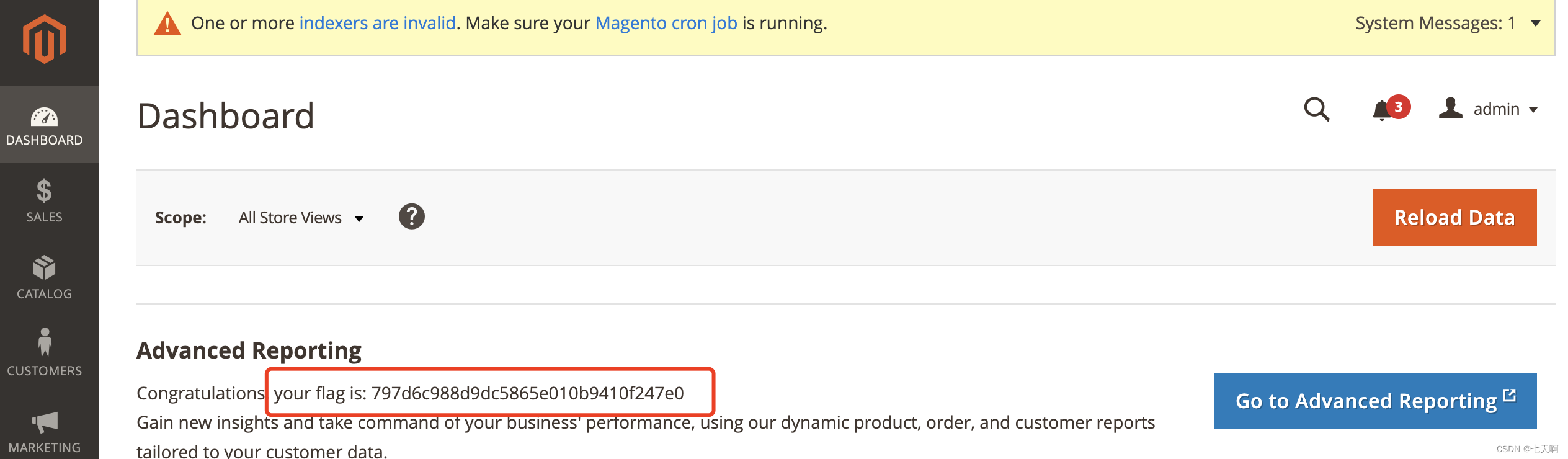Open the Dashboard sidebar item
1568x459 pixels.
[x=50, y=124]
